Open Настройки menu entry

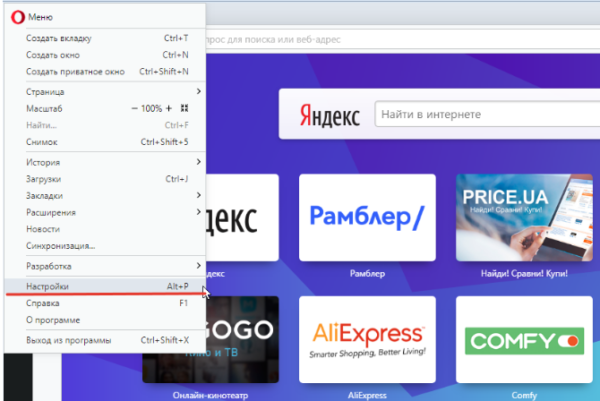click(105, 286)
